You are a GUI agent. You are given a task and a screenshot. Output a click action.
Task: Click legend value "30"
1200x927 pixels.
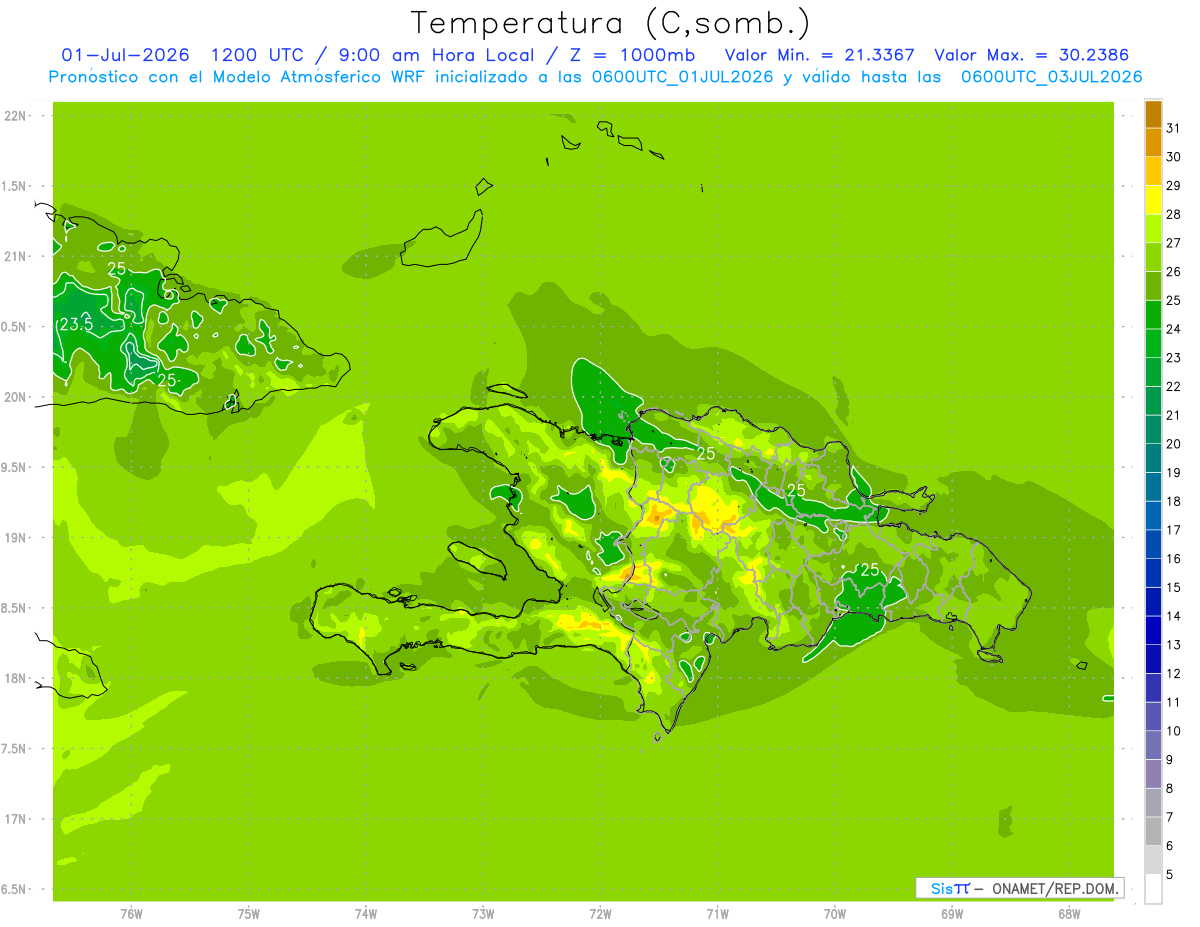[x=1173, y=157]
